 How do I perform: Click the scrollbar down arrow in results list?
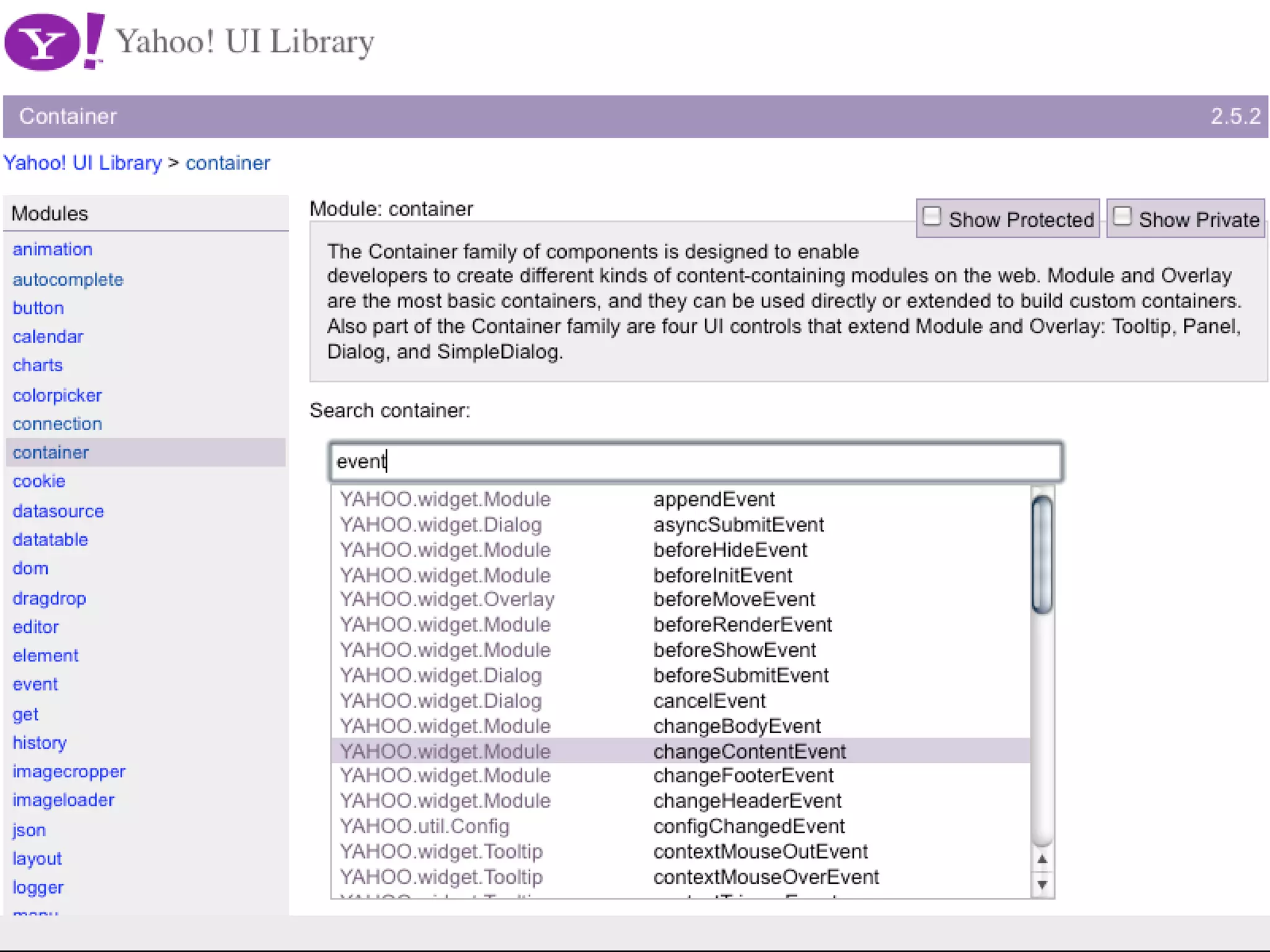pos(1042,884)
